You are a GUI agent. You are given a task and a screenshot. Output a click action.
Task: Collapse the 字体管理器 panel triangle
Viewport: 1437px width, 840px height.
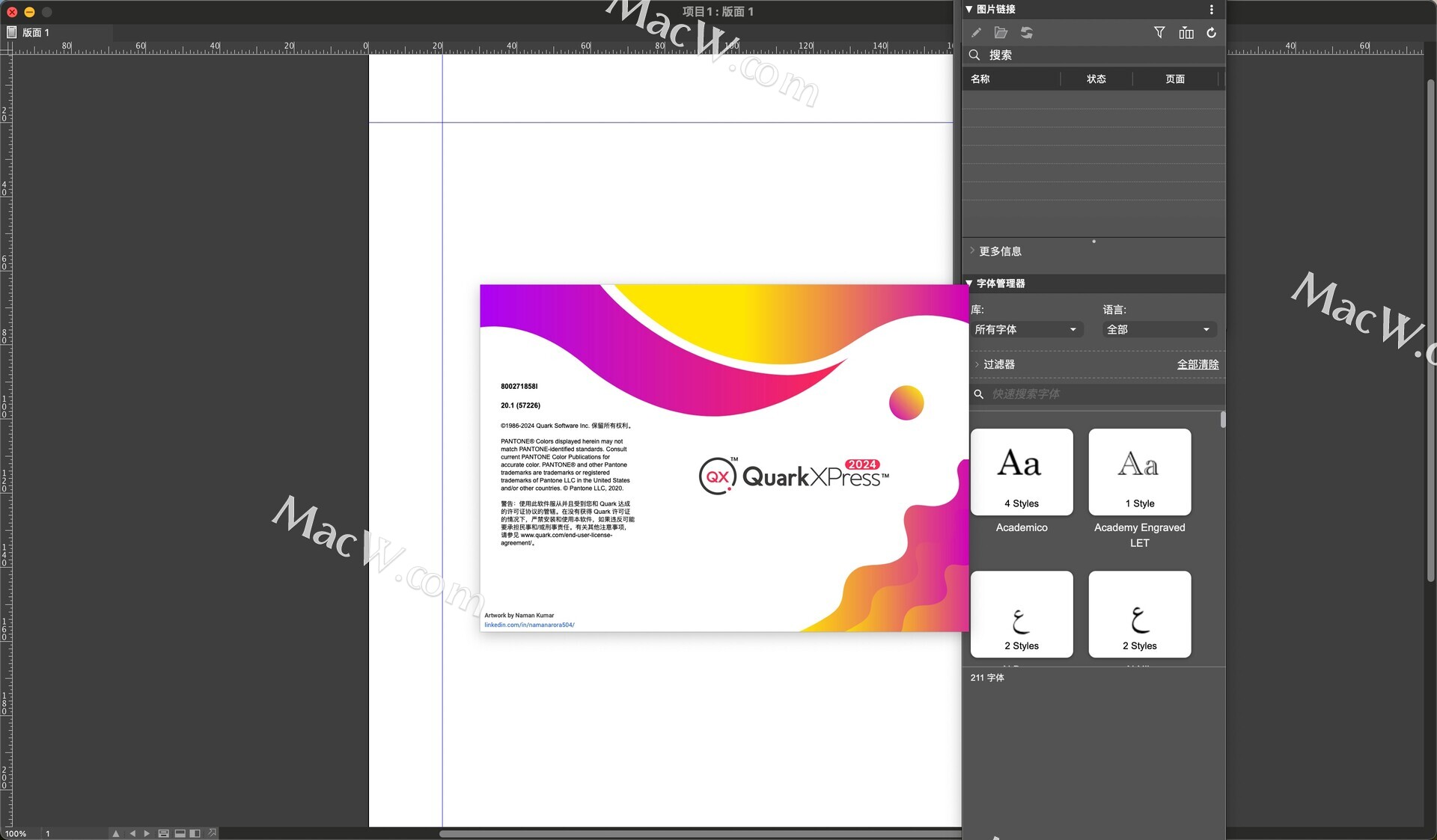coord(969,283)
